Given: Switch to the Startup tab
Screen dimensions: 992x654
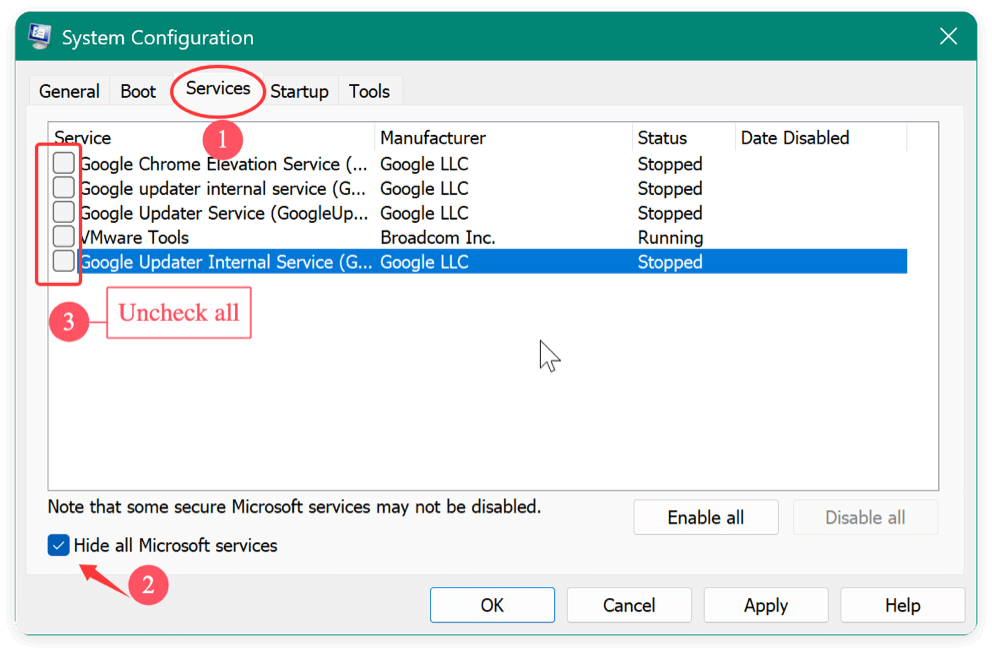Looking at the screenshot, I should point(299,91).
